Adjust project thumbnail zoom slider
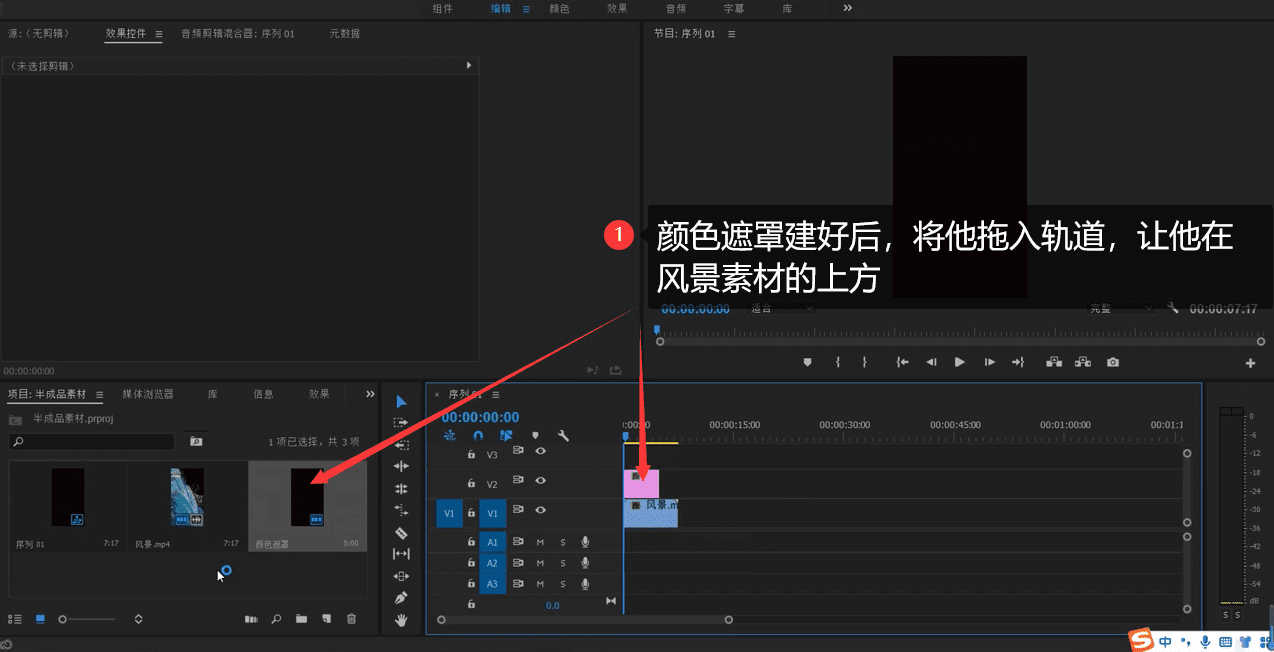The height and width of the screenshot is (652, 1274). tap(86, 620)
